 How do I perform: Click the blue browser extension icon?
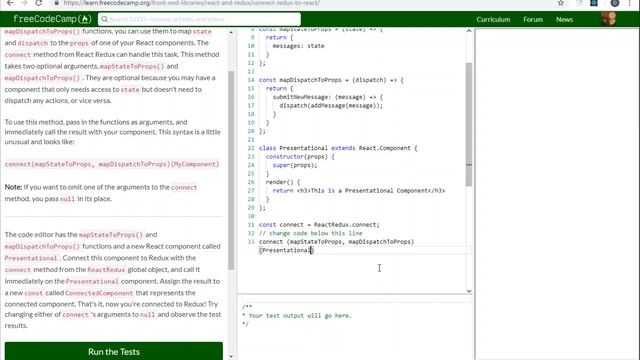point(594,3)
